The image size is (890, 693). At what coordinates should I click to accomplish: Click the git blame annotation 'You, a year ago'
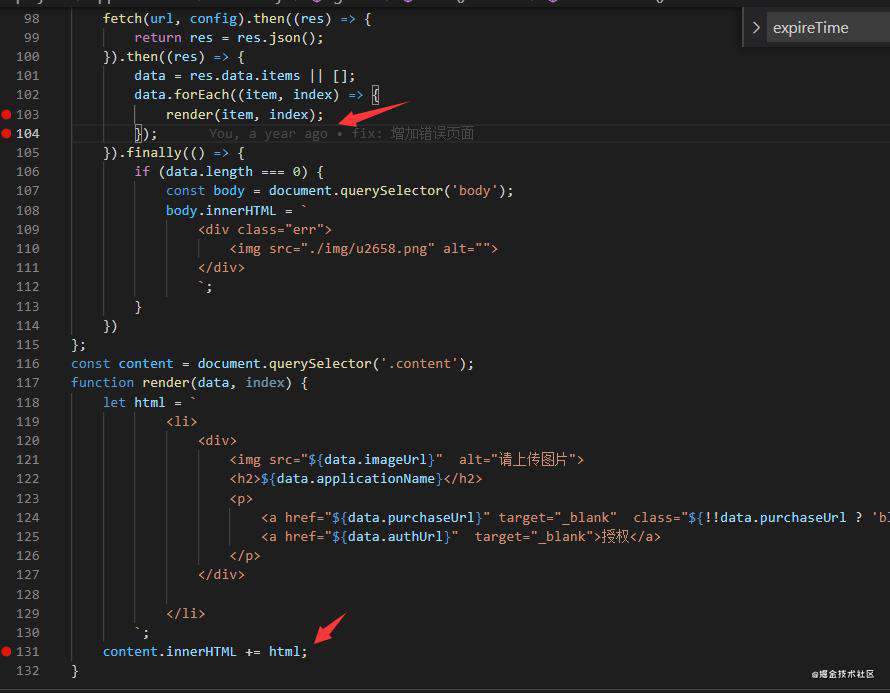point(268,134)
